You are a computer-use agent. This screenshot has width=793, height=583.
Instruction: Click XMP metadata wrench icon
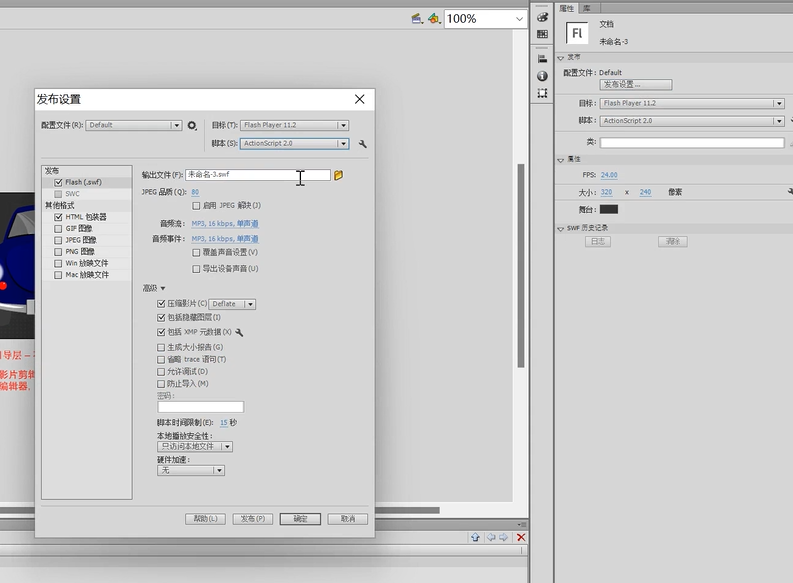tap(239, 332)
